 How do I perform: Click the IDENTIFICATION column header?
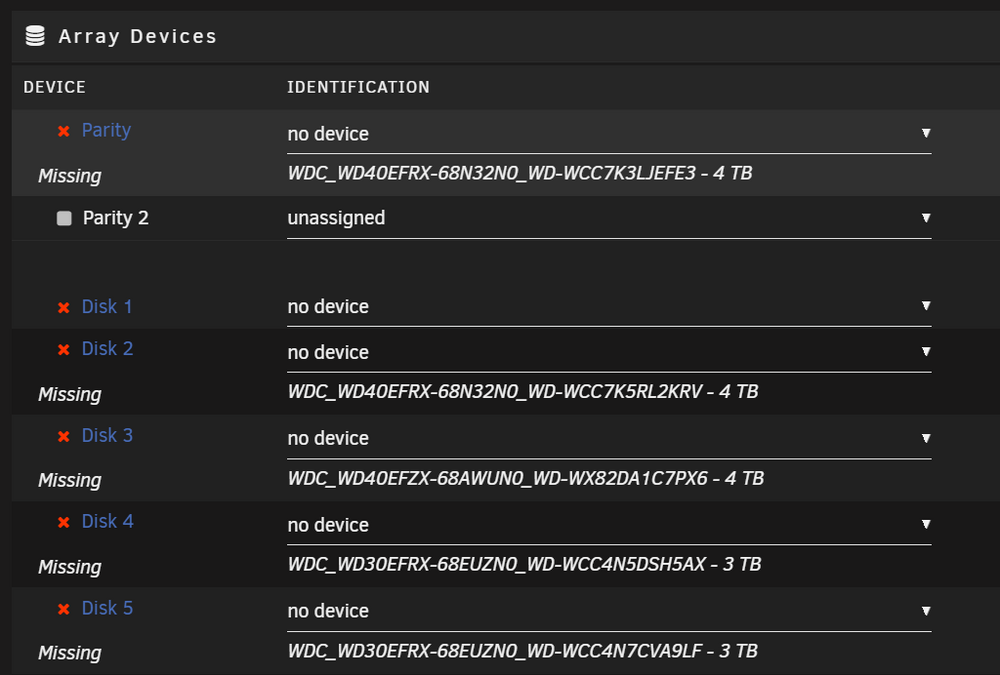point(358,87)
